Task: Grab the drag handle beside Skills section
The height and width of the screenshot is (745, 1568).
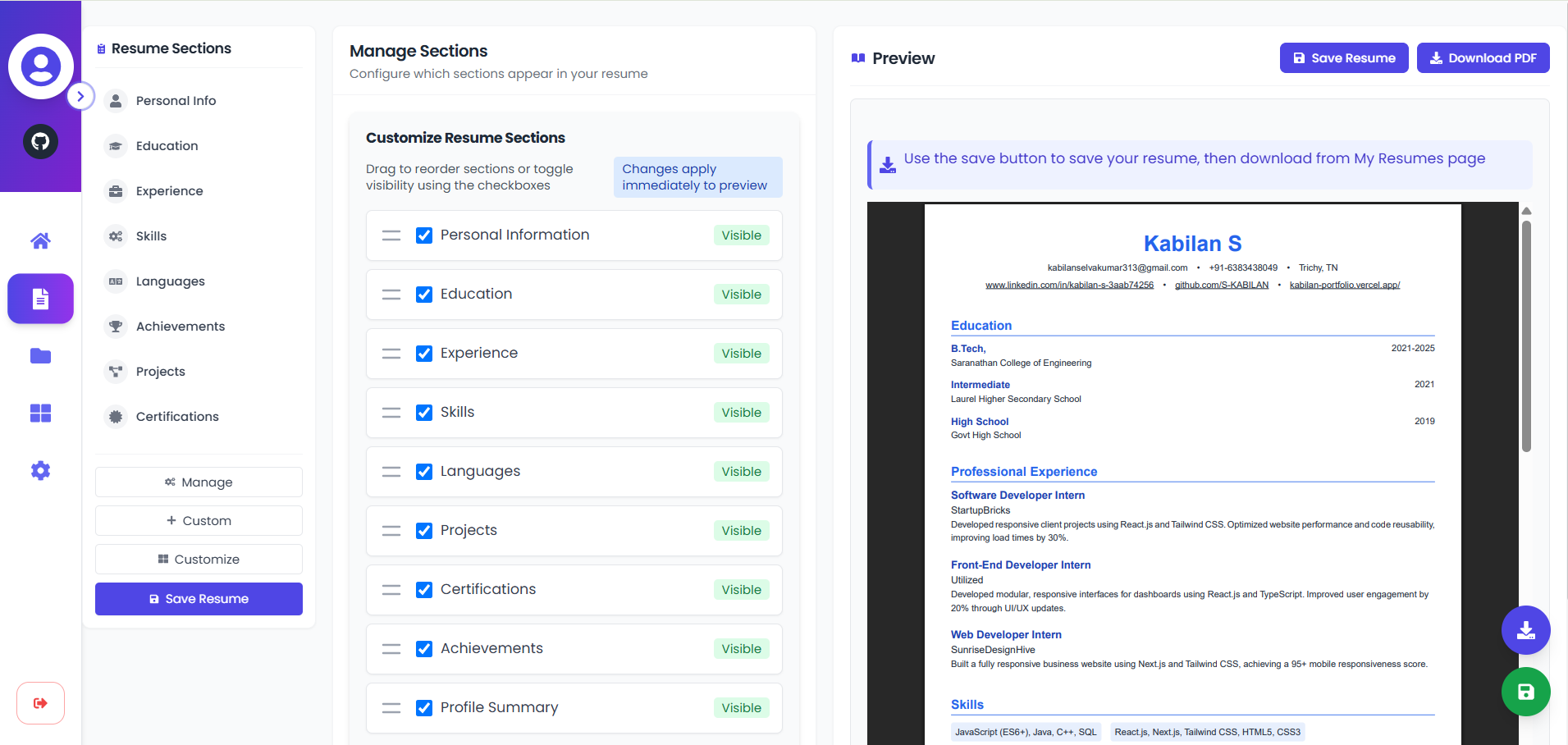Action: (391, 413)
